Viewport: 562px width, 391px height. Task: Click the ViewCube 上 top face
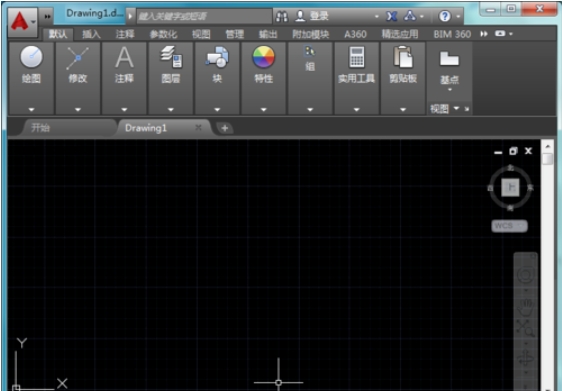coord(510,187)
